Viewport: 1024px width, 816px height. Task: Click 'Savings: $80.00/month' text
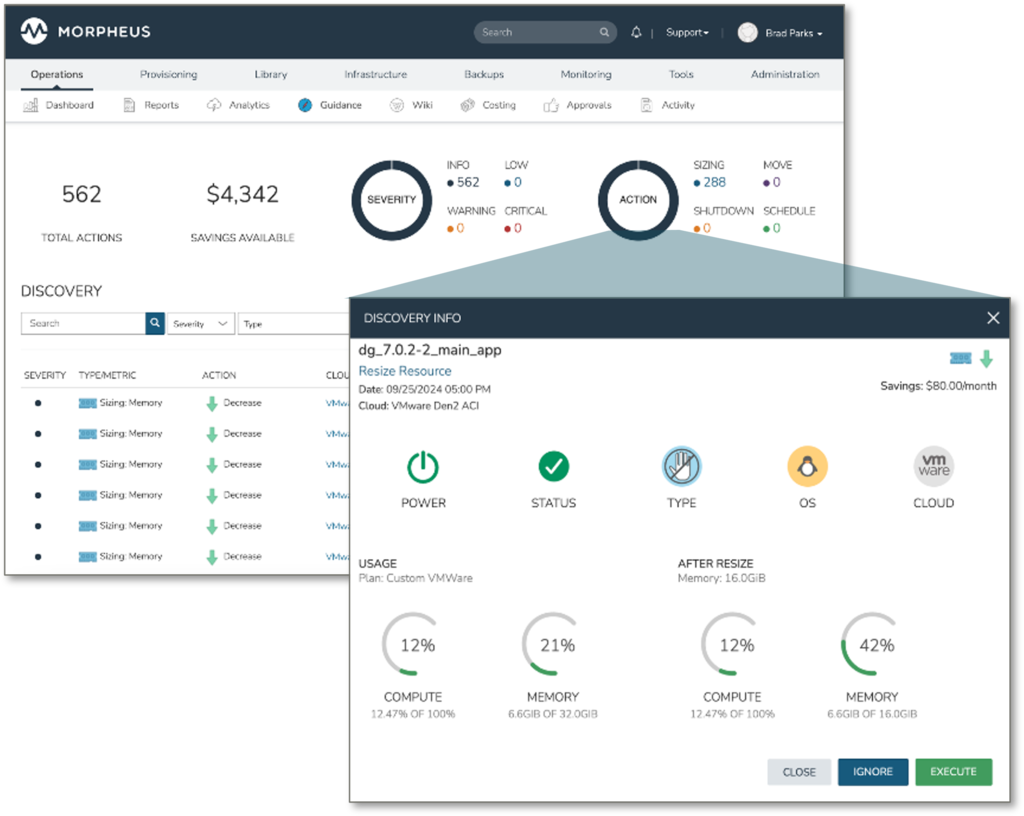(938, 386)
